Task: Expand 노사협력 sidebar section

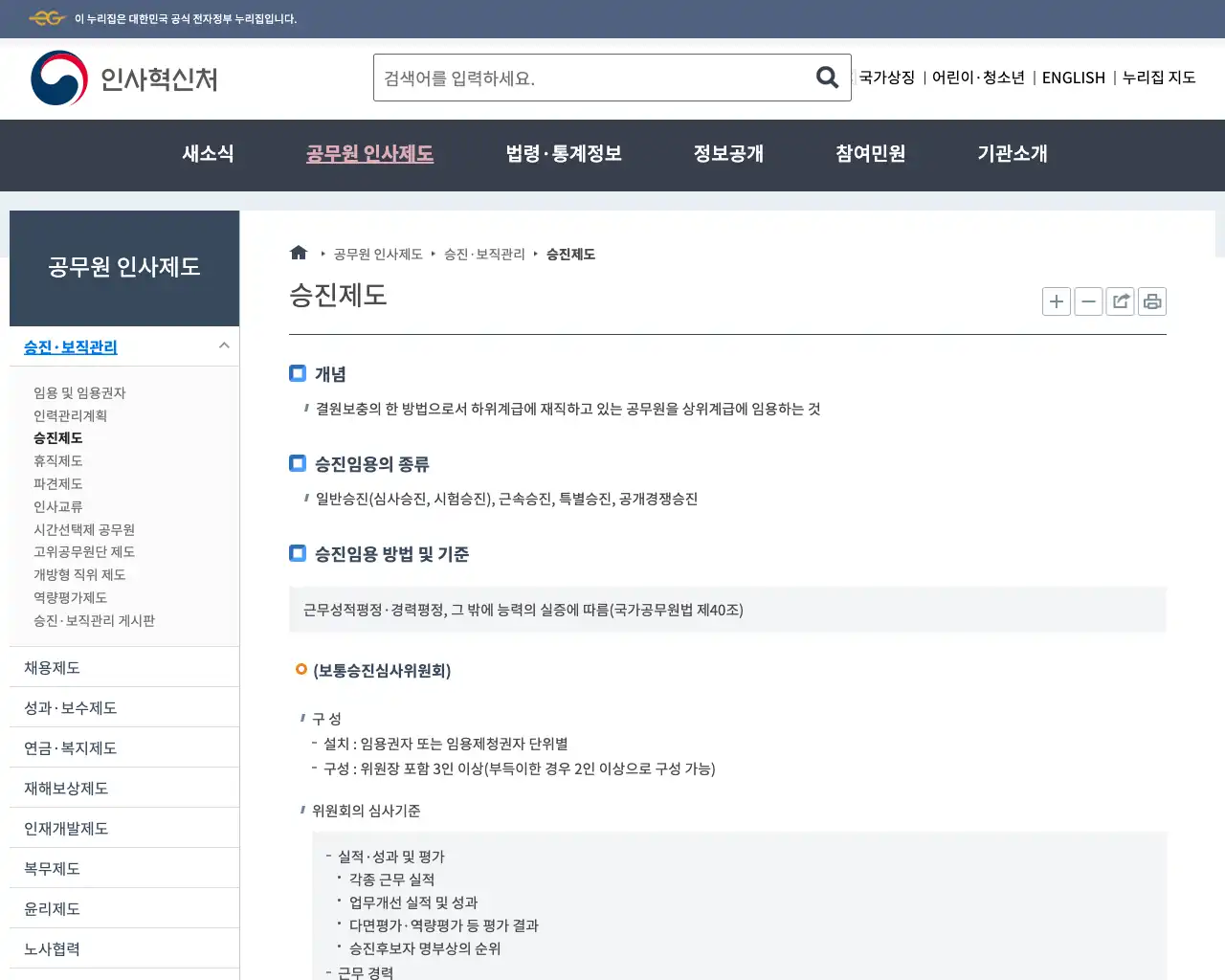Action: [x=124, y=948]
